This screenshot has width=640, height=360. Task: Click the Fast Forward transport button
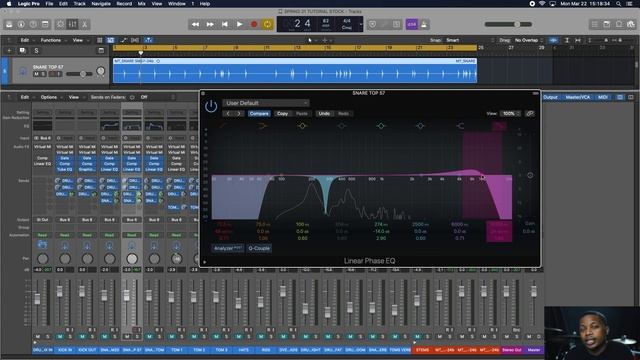point(210,24)
